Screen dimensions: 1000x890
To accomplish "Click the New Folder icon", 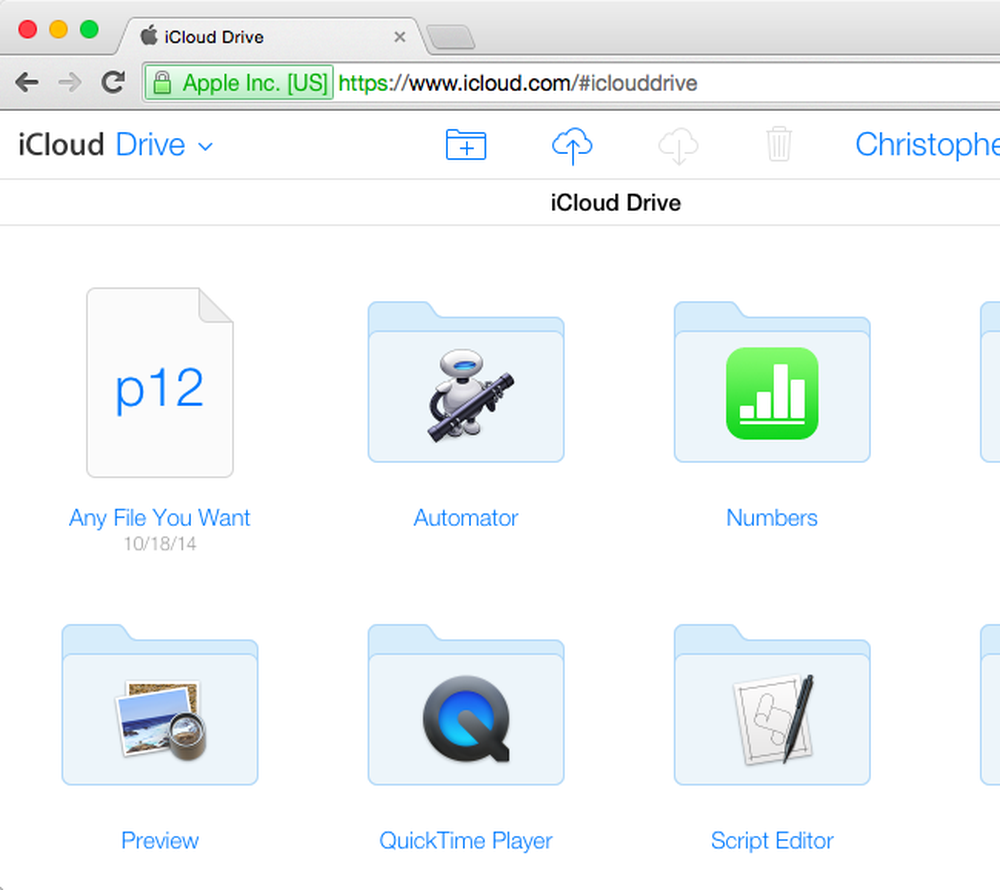I will (x=466, y=144).
